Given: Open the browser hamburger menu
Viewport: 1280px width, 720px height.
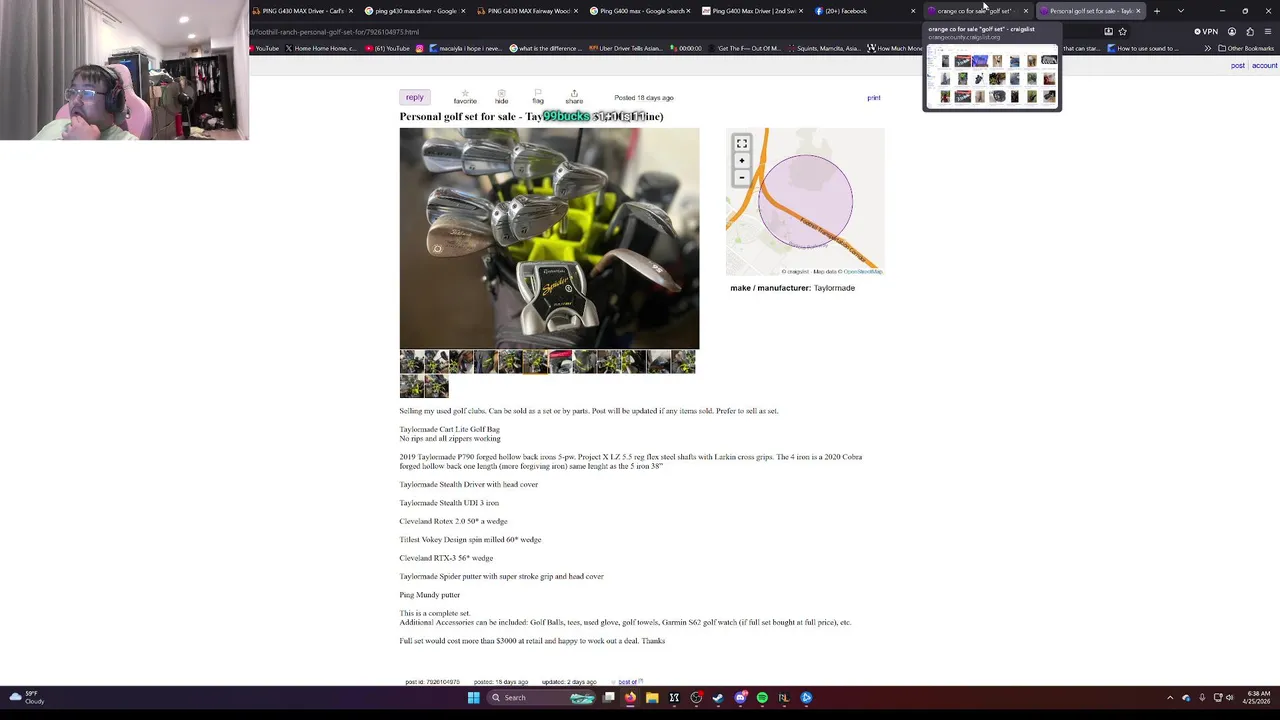Looking at the screenshot, I should point(1268,32).
